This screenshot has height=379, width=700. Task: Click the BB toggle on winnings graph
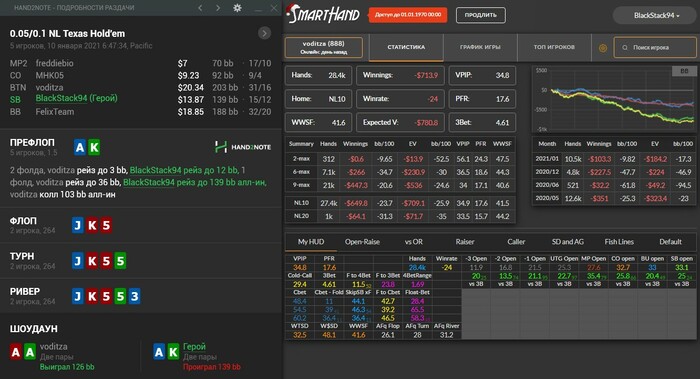click(x=684, y=71)
